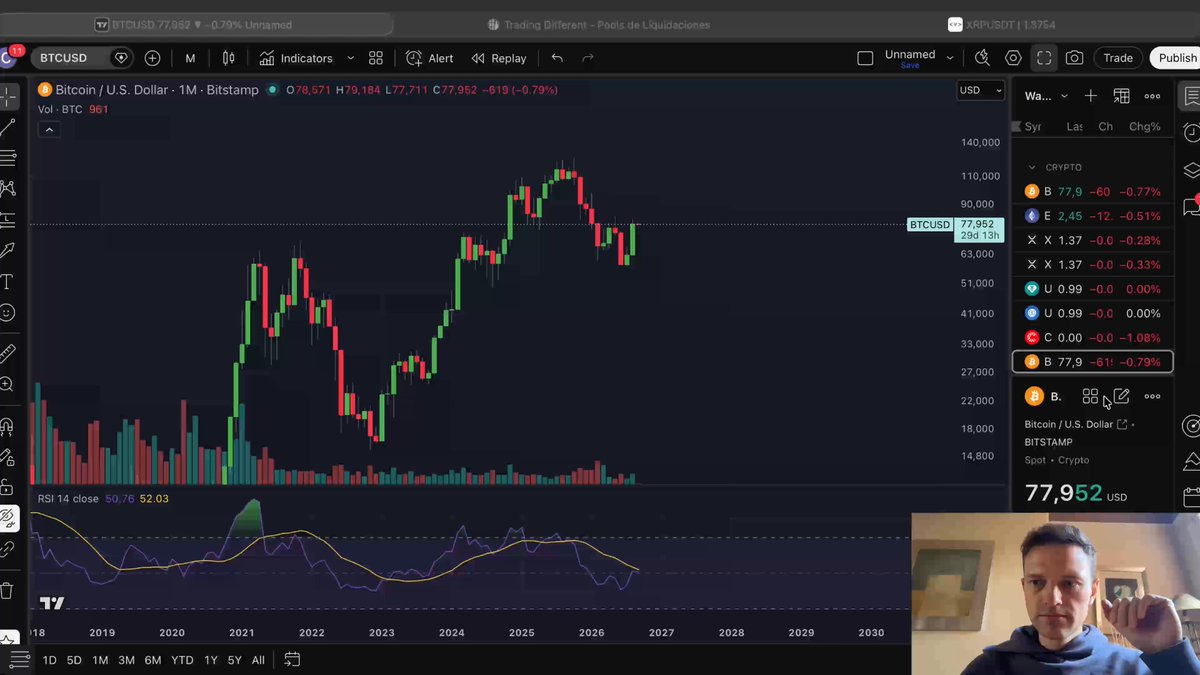
Task: Open indicator templates grid
Action: (x=376, y=58)
